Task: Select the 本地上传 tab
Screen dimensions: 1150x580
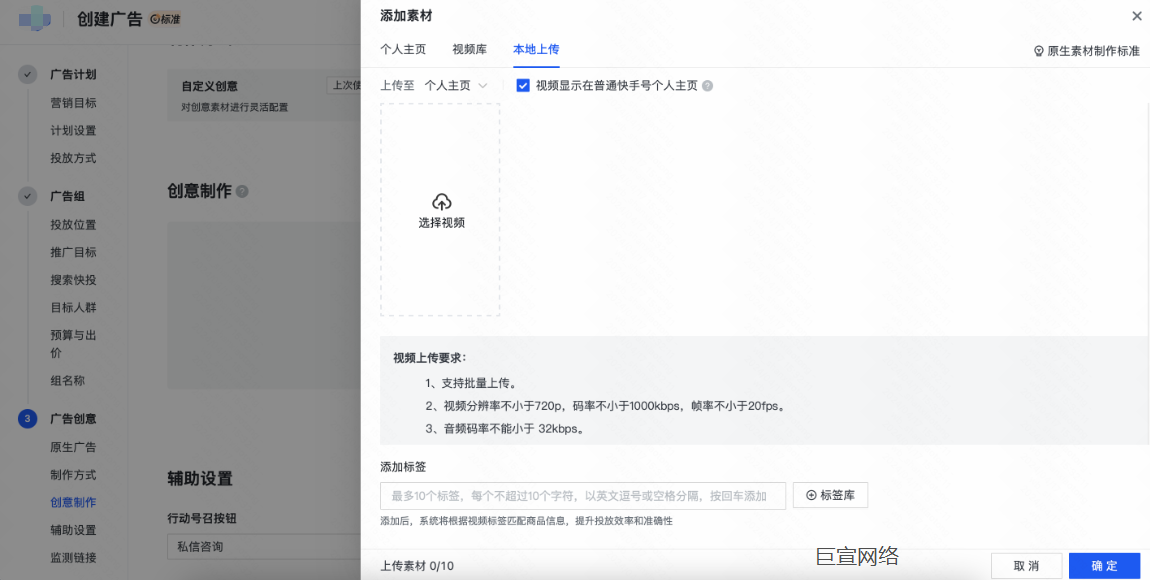Action: pos(536,50)
